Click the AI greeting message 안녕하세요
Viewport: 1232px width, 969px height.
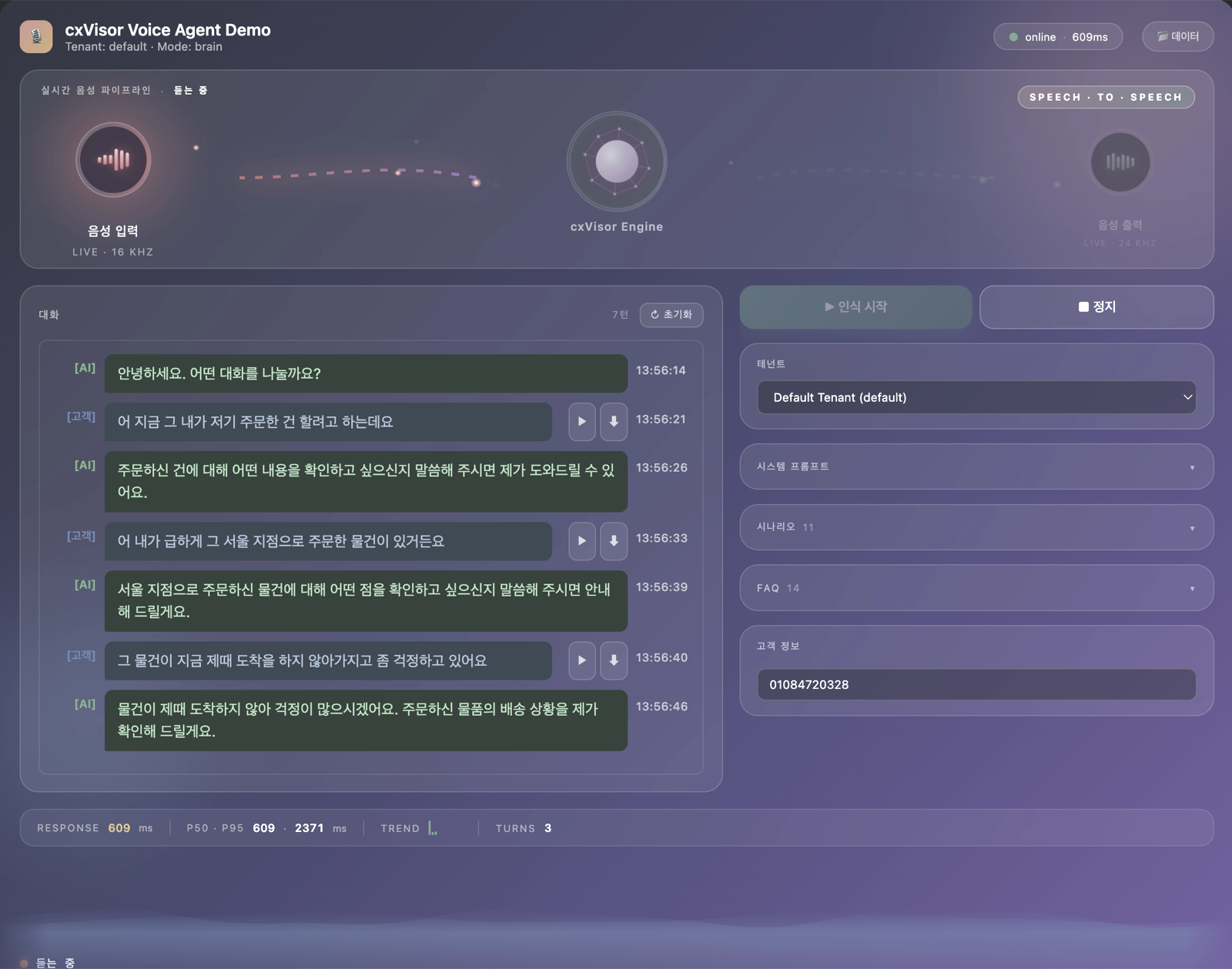click(x=366, y=373)
